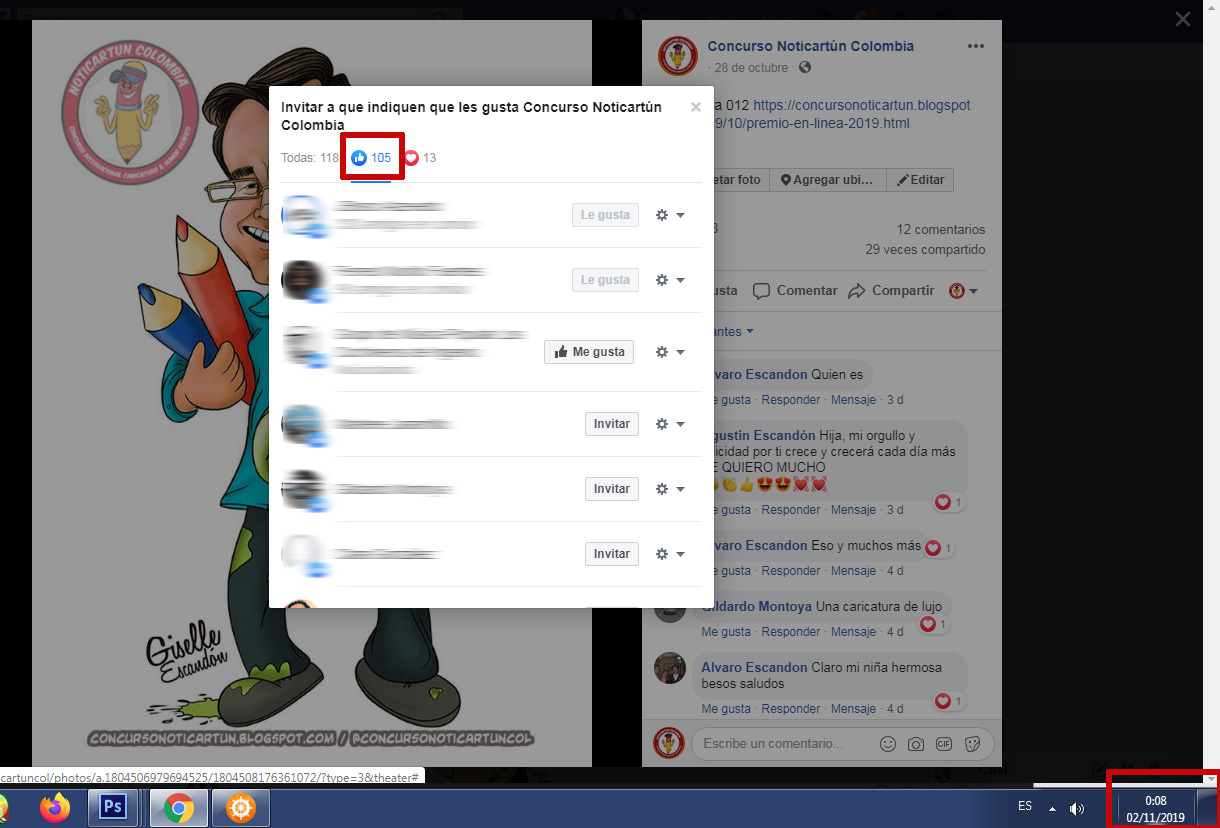This screenshot has width=1220, height=828.
Task: Open Photoshop from the taskbar
Action: coord(112,807)
